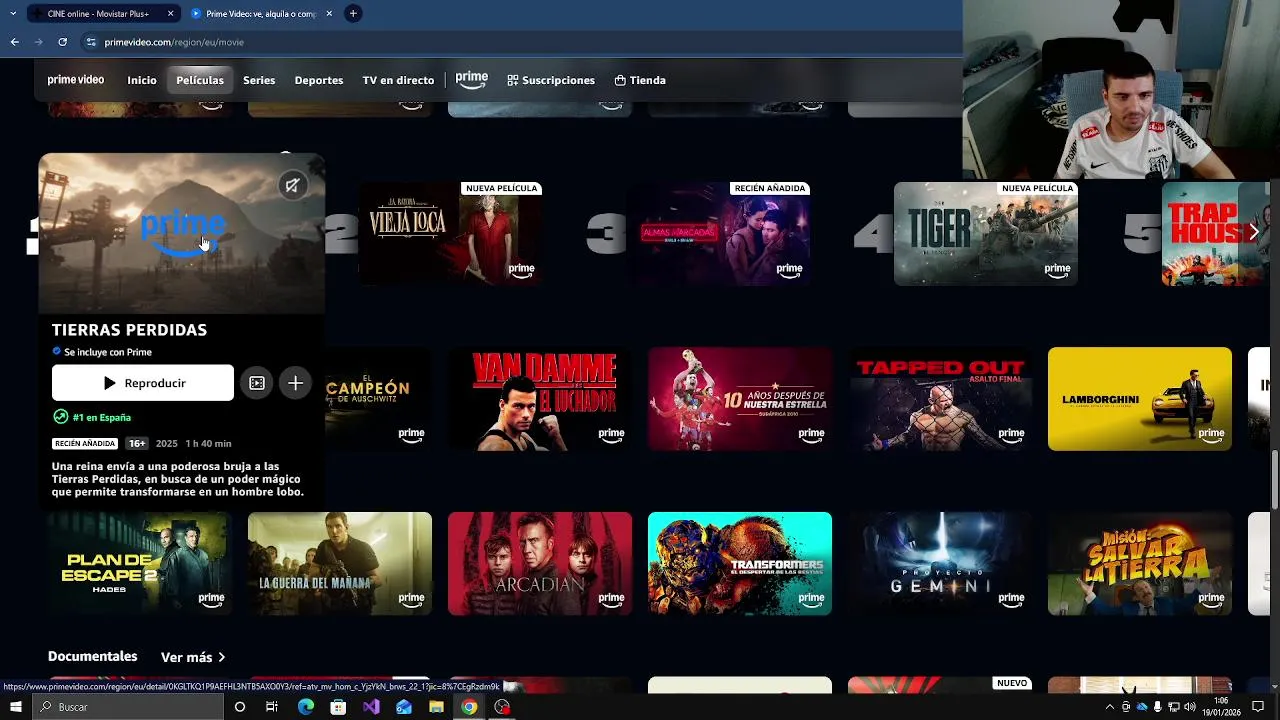Screen dimensions: 1280x720
Task: Open 10 Años Después de Nuestra Estrella thumbnail
Action: point(740,399)
